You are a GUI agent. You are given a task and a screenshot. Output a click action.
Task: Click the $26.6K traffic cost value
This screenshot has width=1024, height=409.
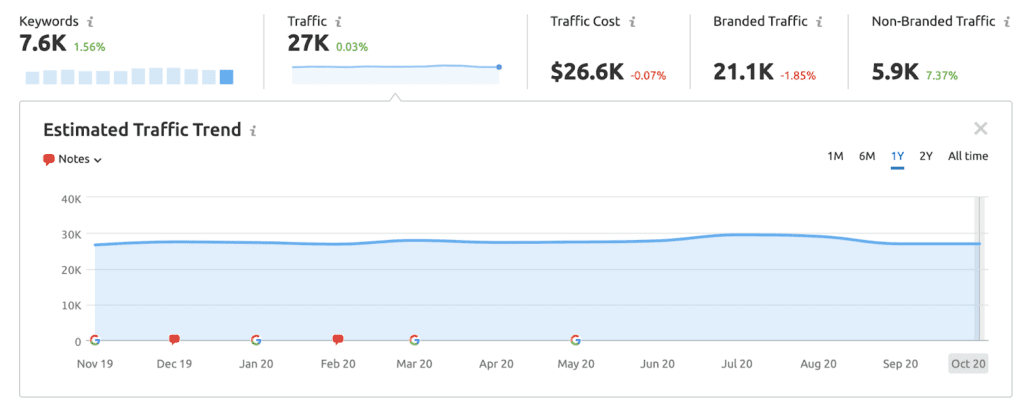(x=587, y=73)
